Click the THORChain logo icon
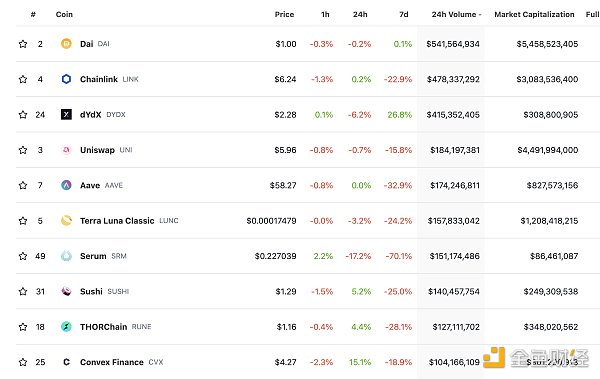 pos(66,327)
